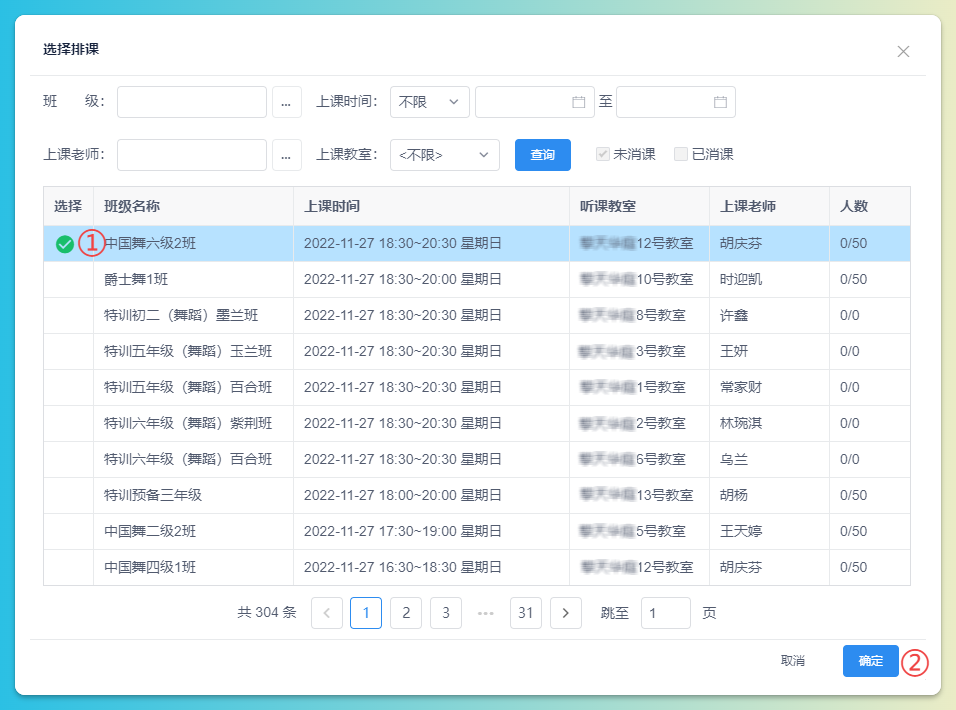Click the end date input field
The width and height of the screenshot is (956, 710).
(x=676, y=102)
